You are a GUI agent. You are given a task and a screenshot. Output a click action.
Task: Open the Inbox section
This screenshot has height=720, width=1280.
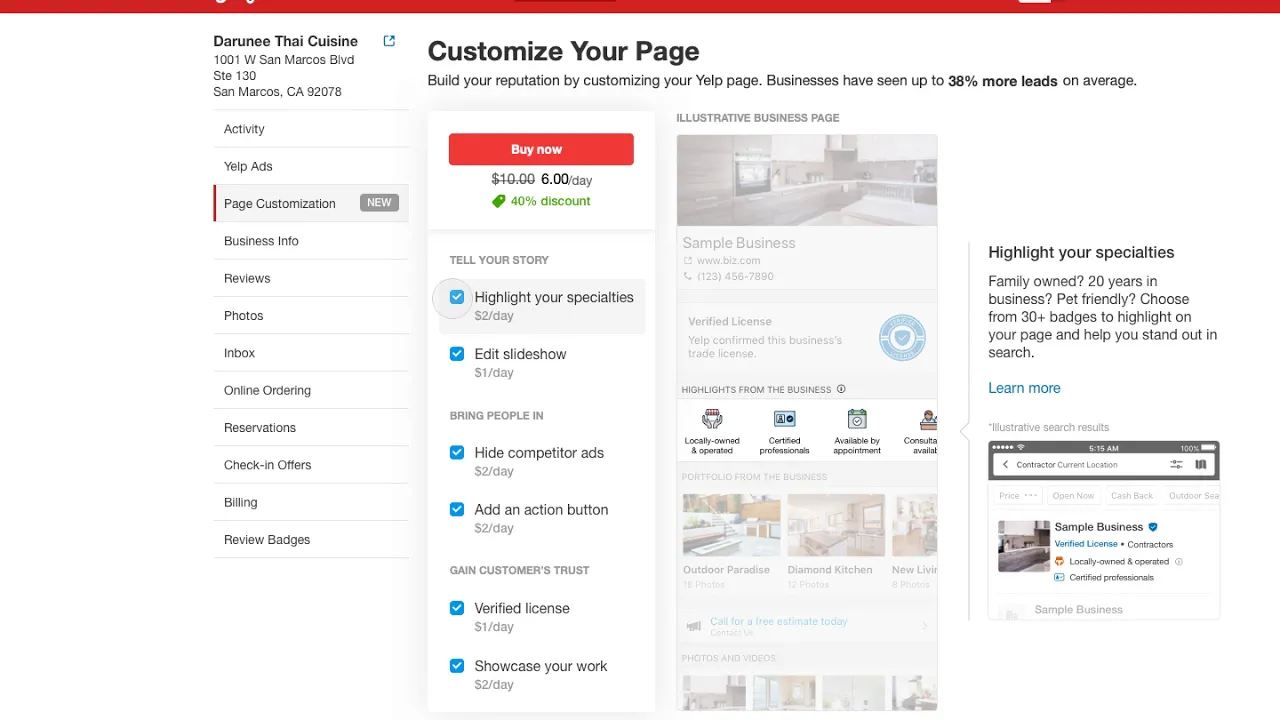coord(311,353)
